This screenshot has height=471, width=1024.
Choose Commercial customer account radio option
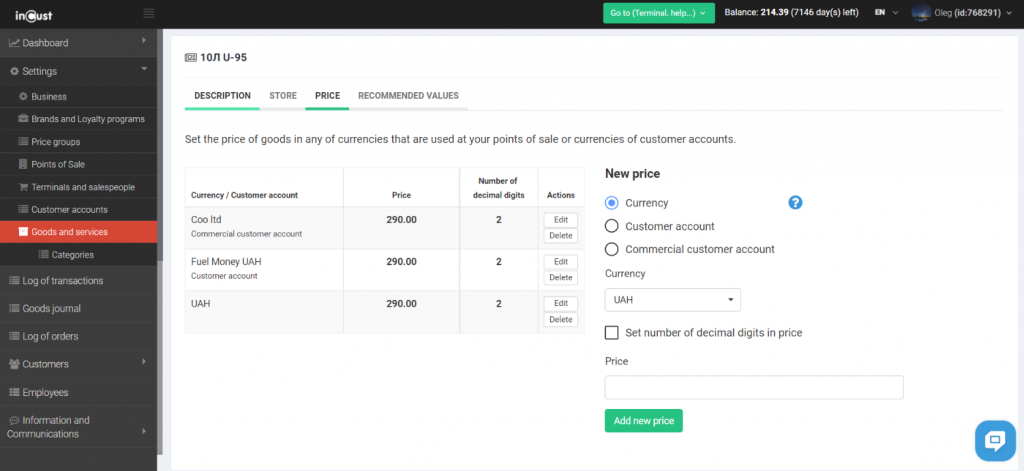pos(612,249)
